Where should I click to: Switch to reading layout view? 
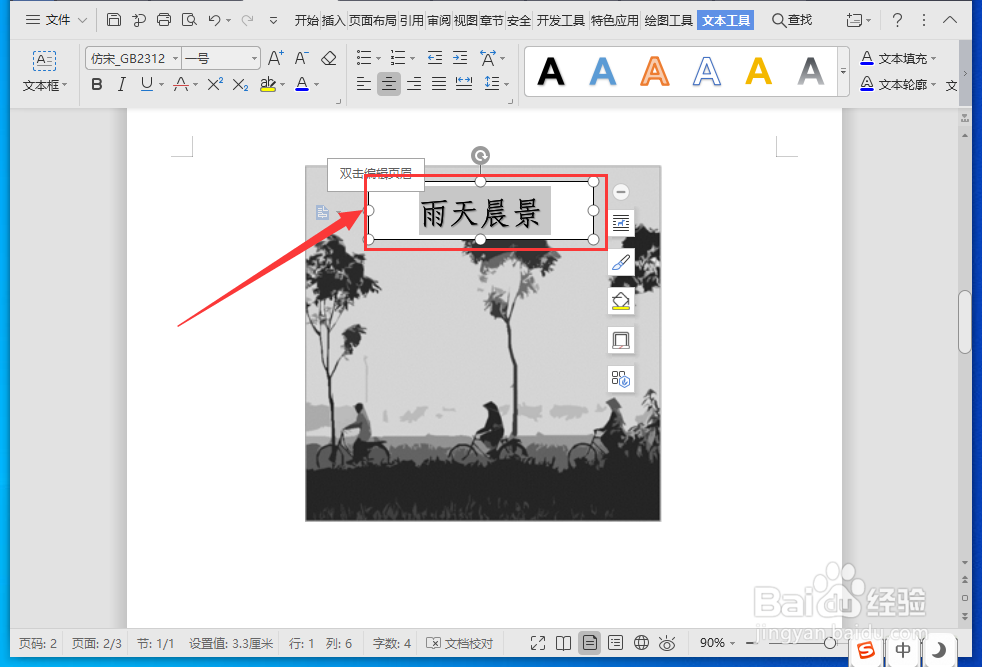click(x=564, y=643)
